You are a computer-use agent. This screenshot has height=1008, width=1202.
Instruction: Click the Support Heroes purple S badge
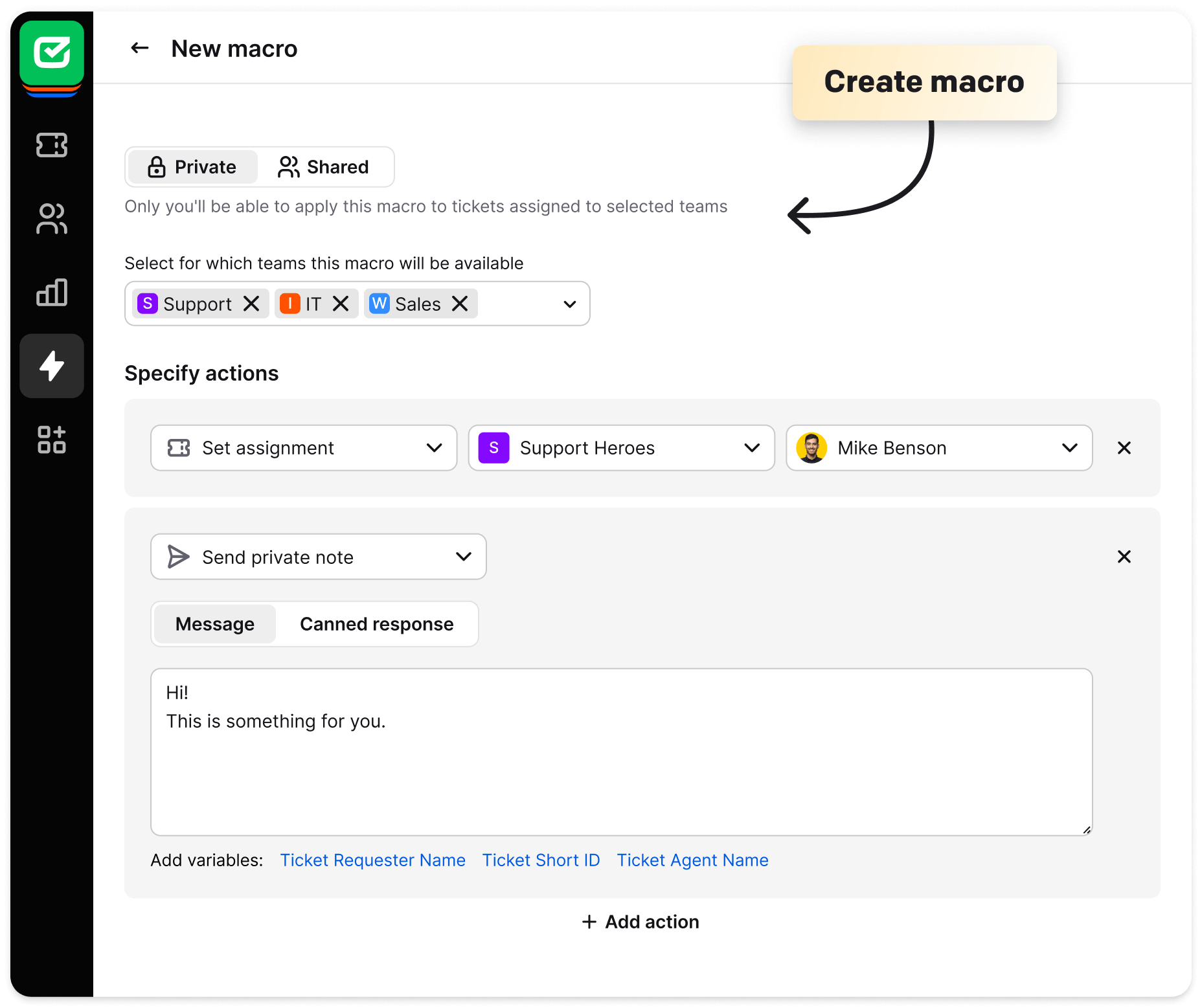[x=493, y=447]
